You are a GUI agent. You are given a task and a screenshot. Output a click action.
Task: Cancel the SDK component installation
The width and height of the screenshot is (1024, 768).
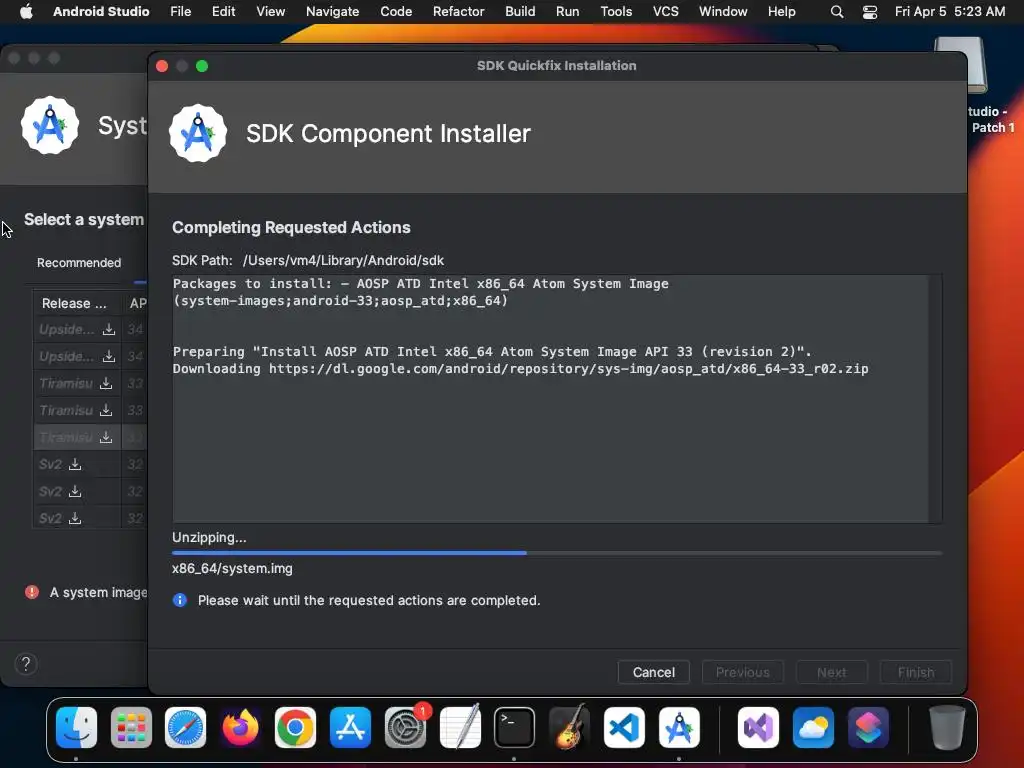(x=654, y=672)
